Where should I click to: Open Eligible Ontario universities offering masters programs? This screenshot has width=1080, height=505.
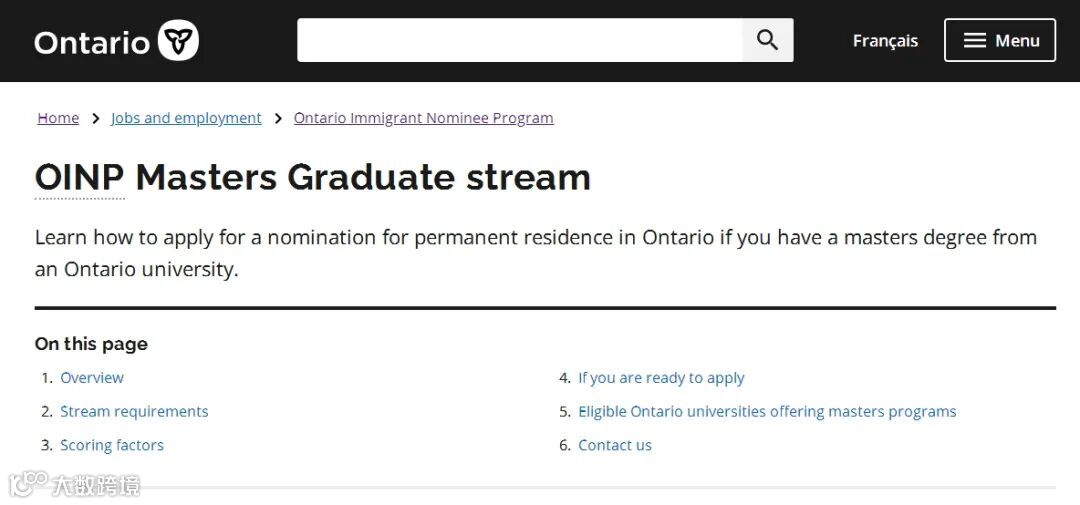767,412
